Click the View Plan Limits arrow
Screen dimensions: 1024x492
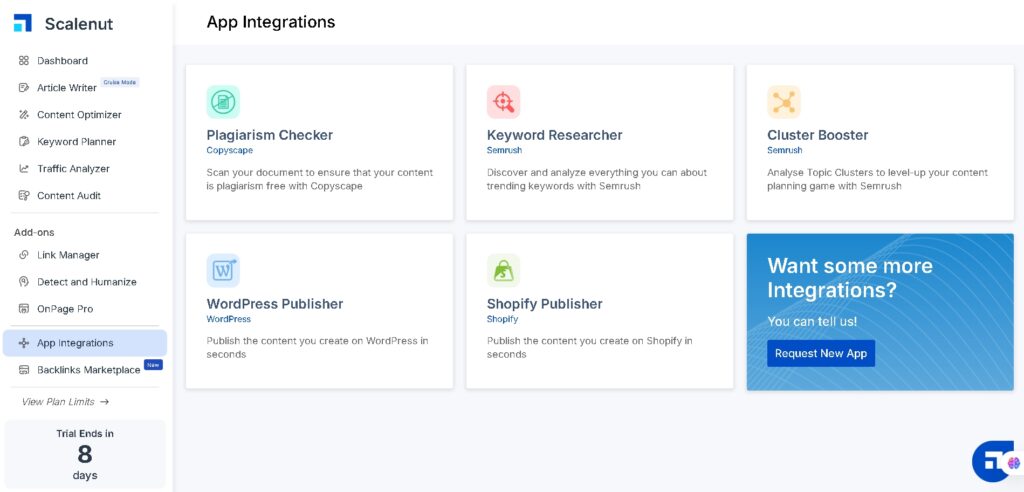click(104, 402)
